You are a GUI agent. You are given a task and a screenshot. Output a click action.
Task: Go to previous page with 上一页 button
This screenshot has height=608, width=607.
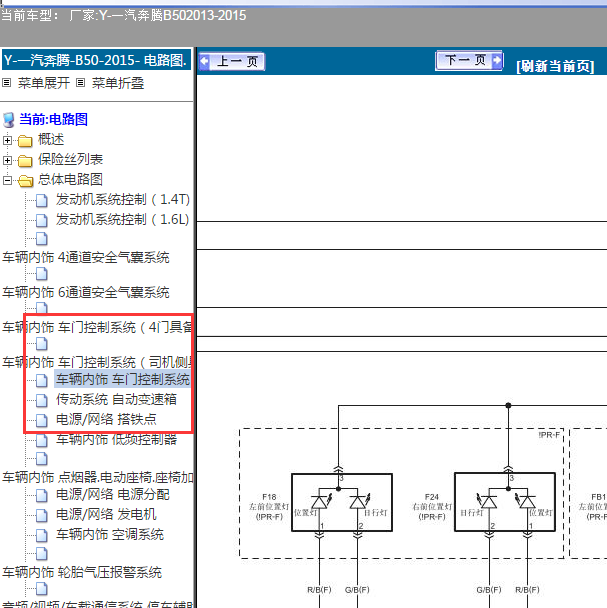point(232,61)
